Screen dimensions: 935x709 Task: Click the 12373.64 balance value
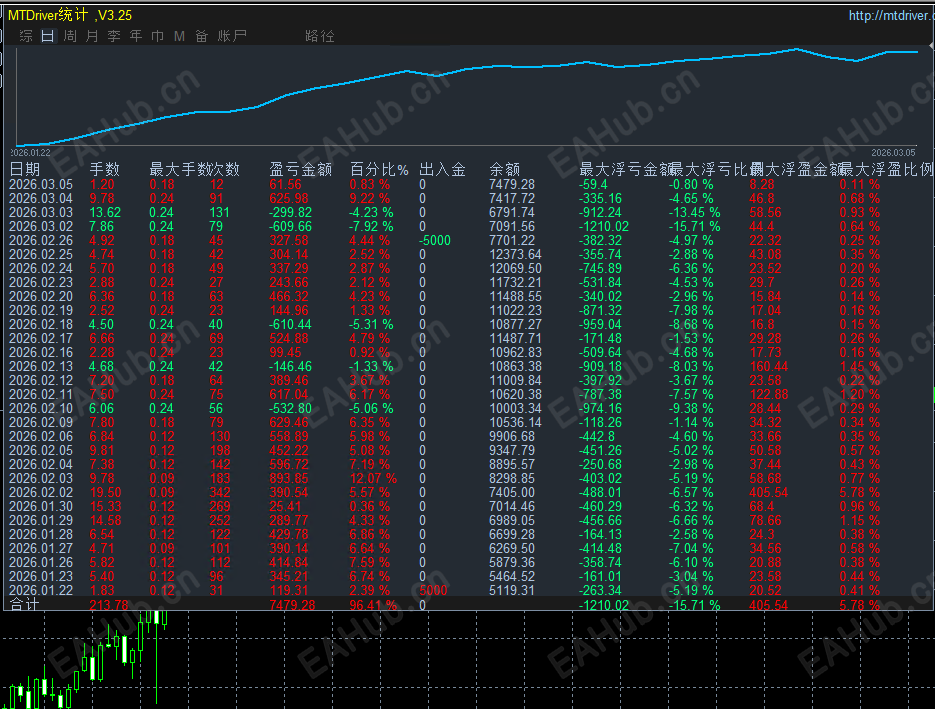point(515,254)
